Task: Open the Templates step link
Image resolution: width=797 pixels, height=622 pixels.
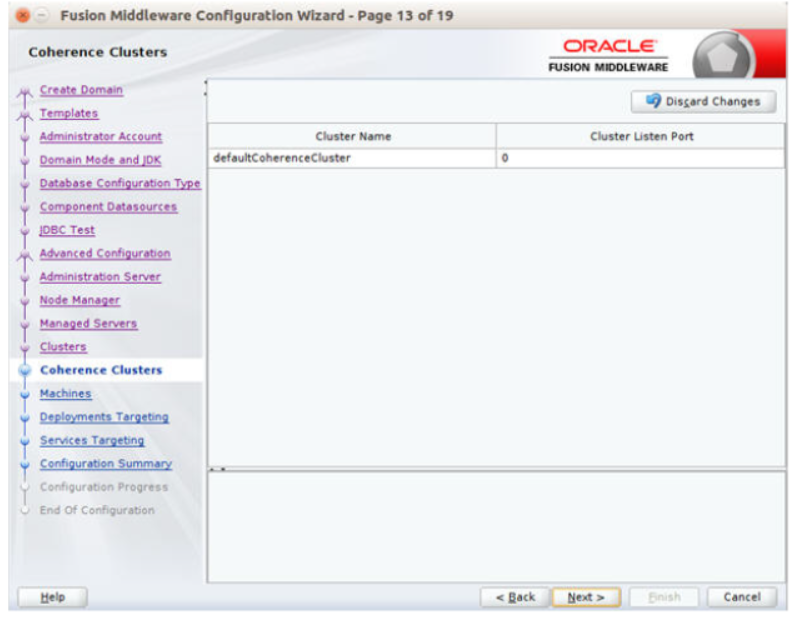Action: click(69, 113)
